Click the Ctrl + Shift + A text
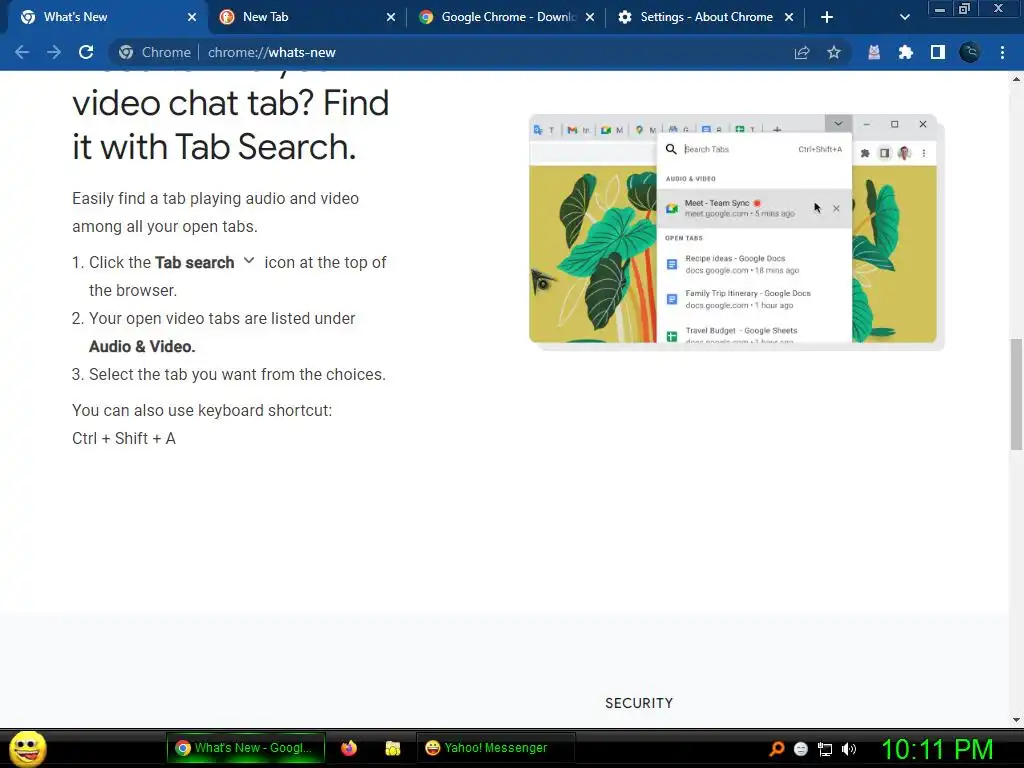Viewport: 1024px width, 768px height. [124, 438]
